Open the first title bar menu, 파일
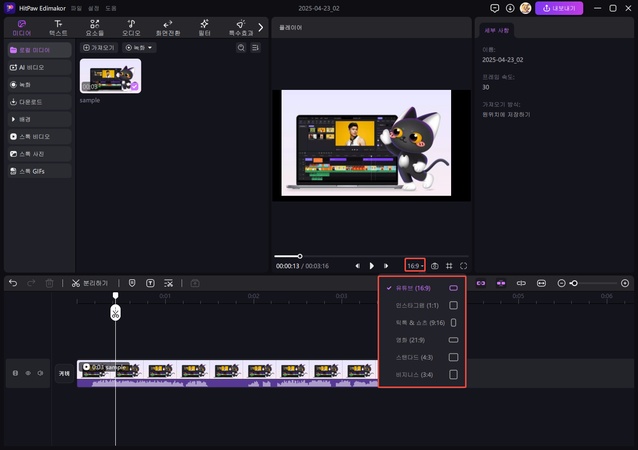Viewport: 638px width, 450px height. click(x=76, y=8)
